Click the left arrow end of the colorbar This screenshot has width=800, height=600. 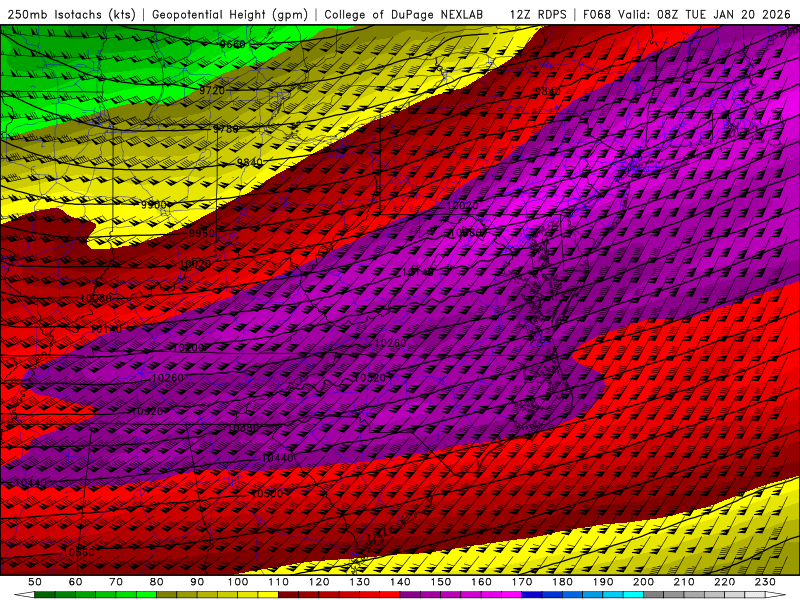click(x=24, y=595)
